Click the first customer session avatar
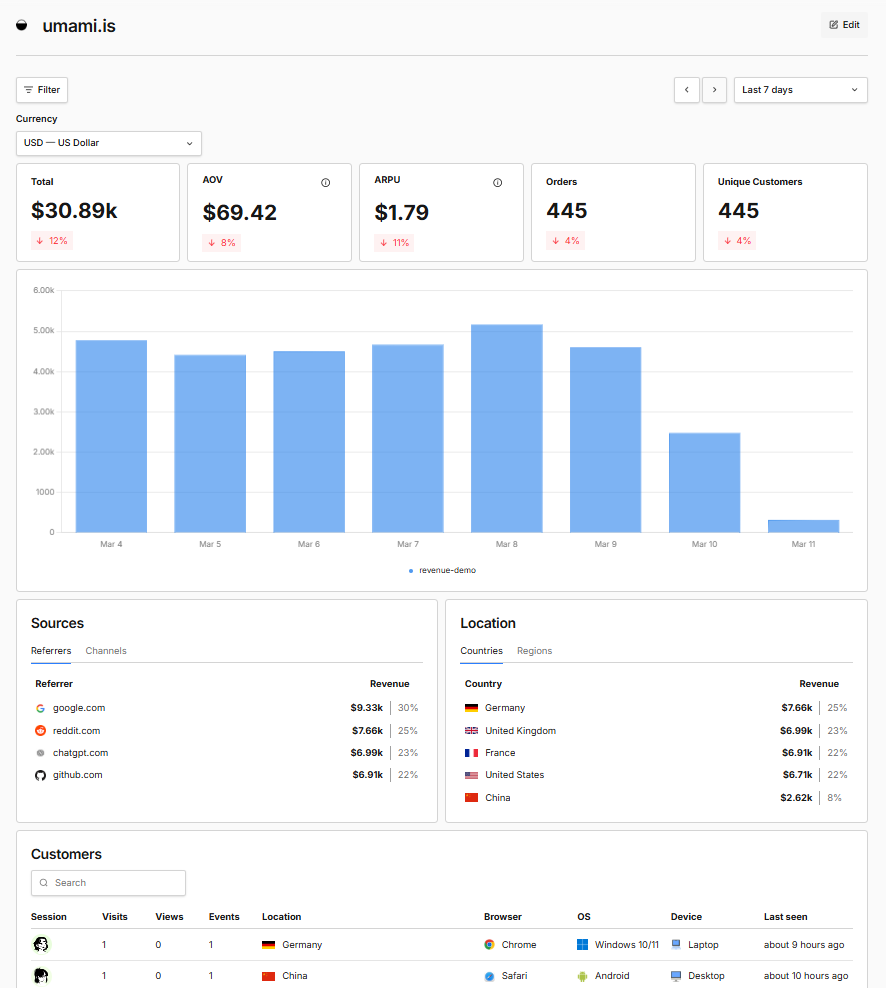 pyautogui.click(x=41, y=945)
